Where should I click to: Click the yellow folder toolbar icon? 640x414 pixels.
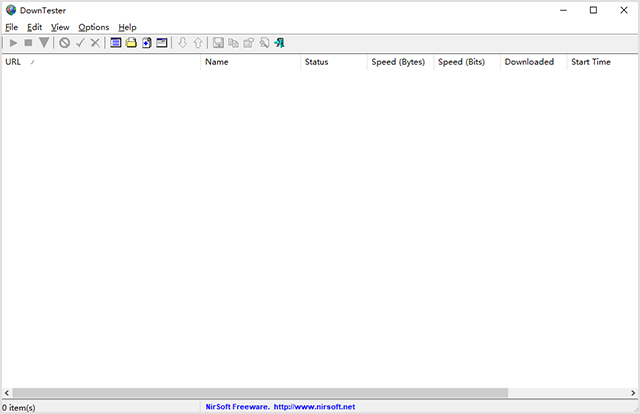point(130,43)
